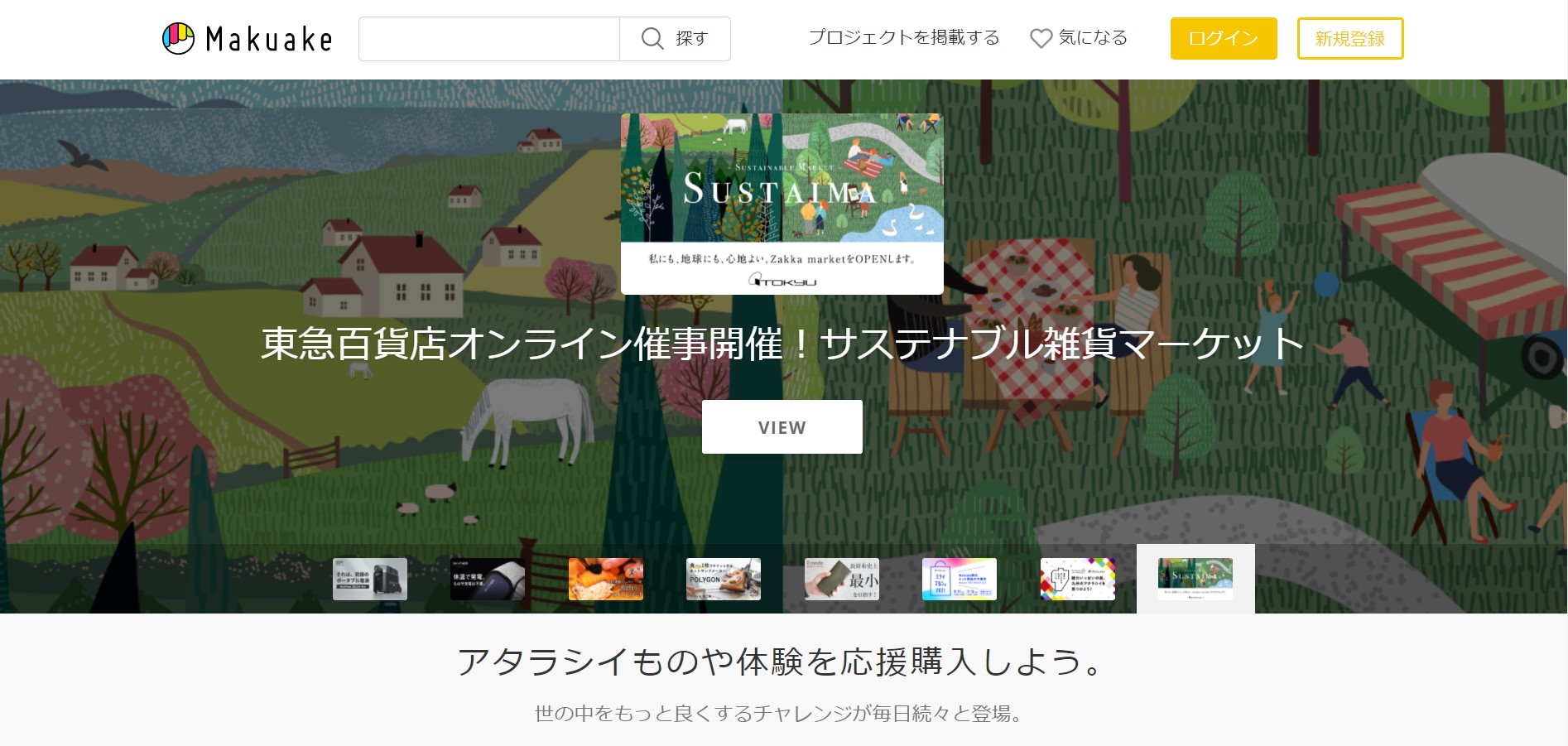This screenshot has width=1568, height=746.
Task: Select the active SUSTAIMA slide thumbnail
Action: pos(1195,579)
